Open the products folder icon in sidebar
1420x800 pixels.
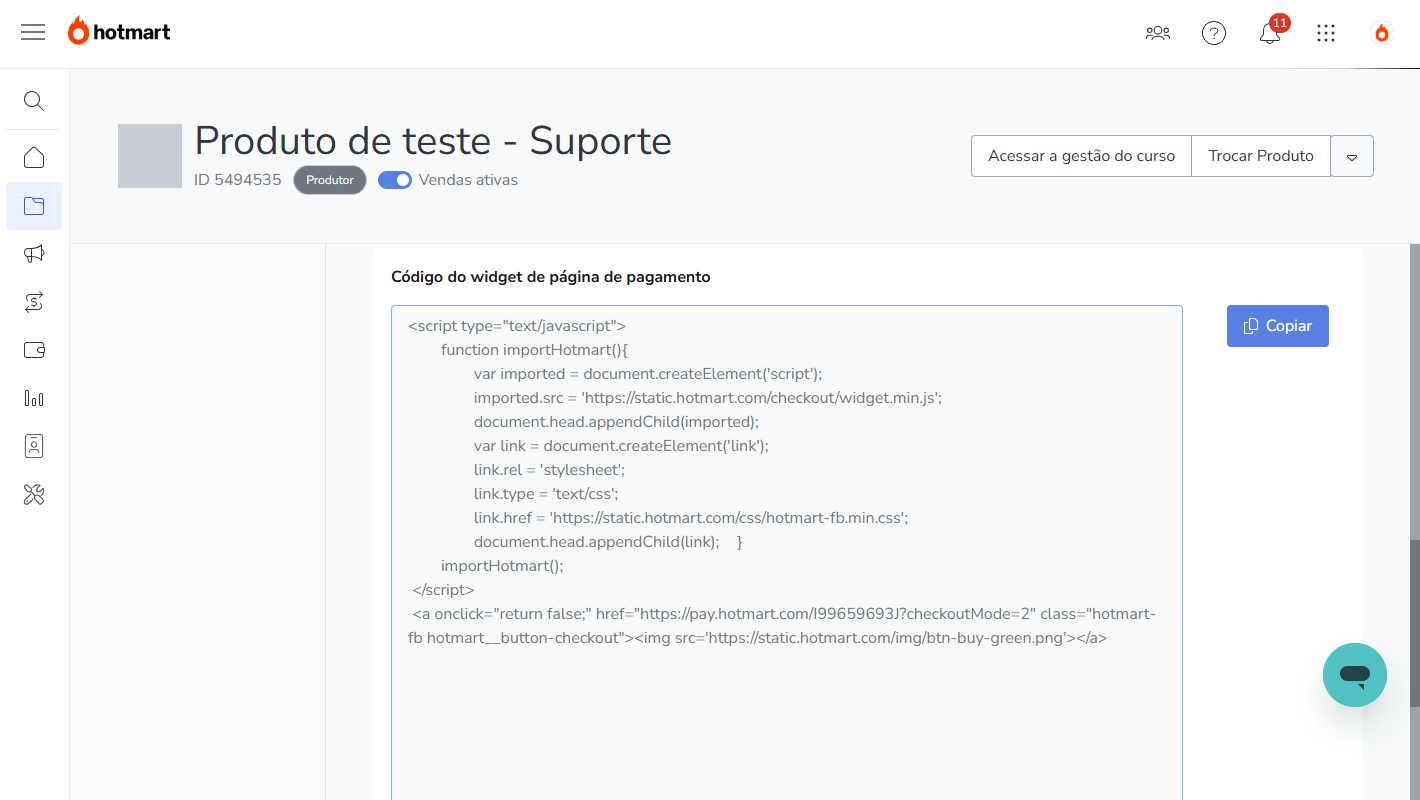point(34,206)
